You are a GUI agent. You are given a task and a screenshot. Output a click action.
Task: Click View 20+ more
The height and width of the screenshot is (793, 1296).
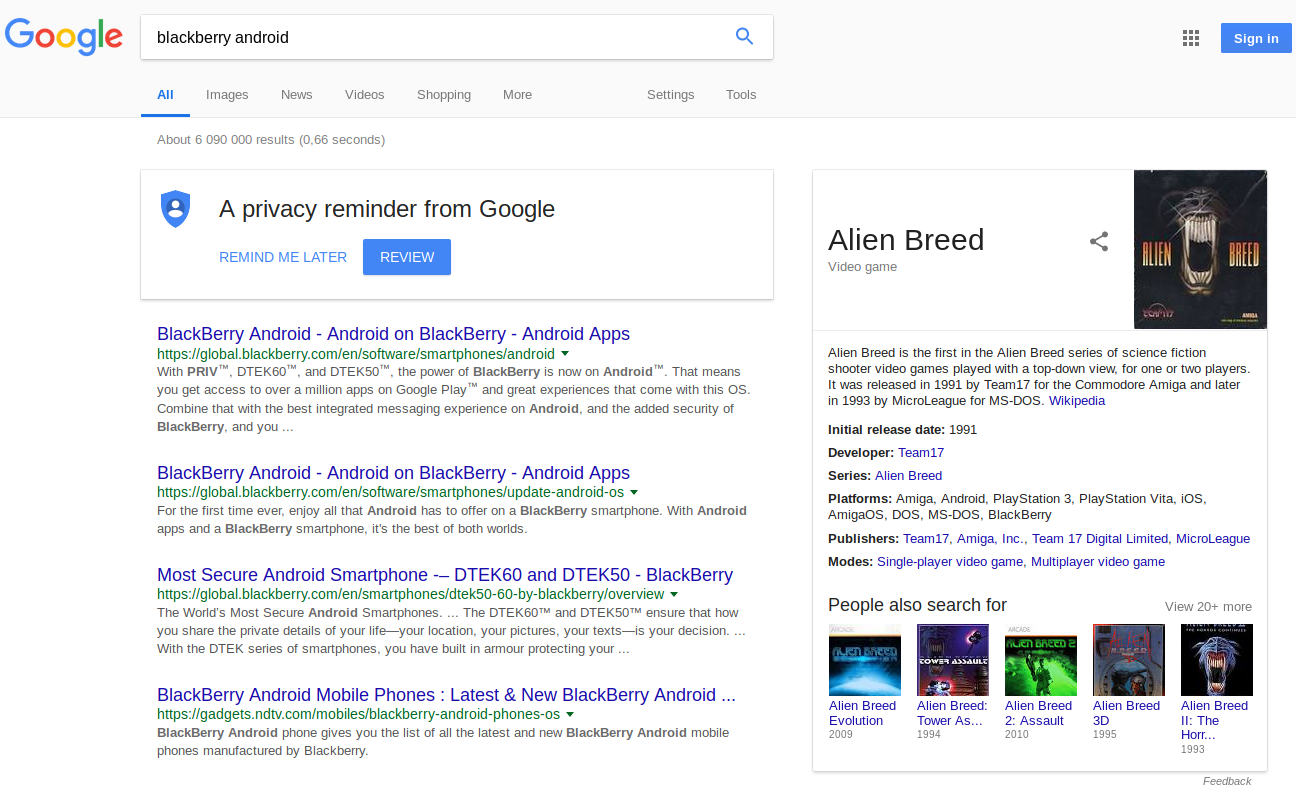(x=1208, y=607)
